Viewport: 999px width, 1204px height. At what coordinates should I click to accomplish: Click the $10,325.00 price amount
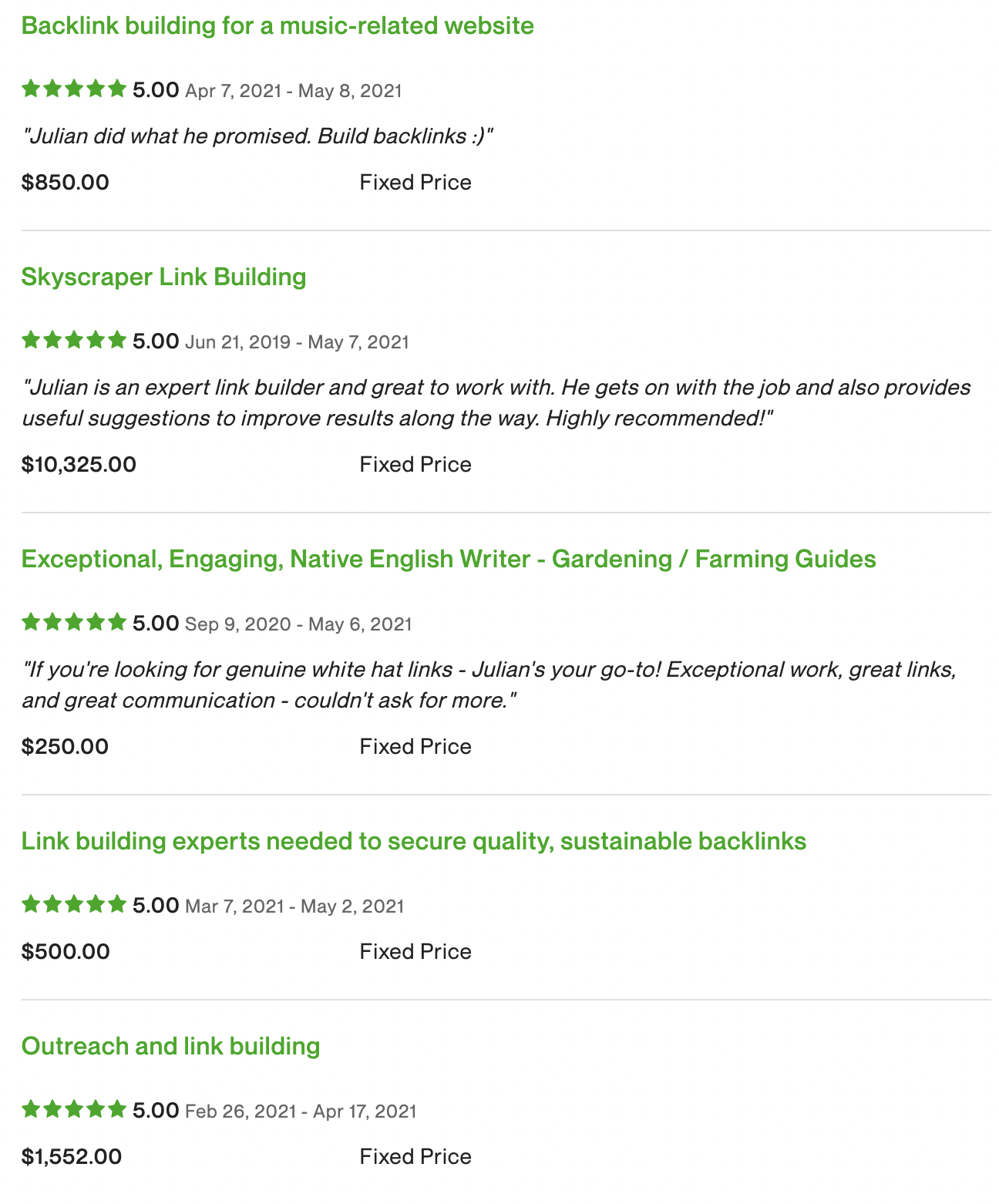[x=79, y=465]
